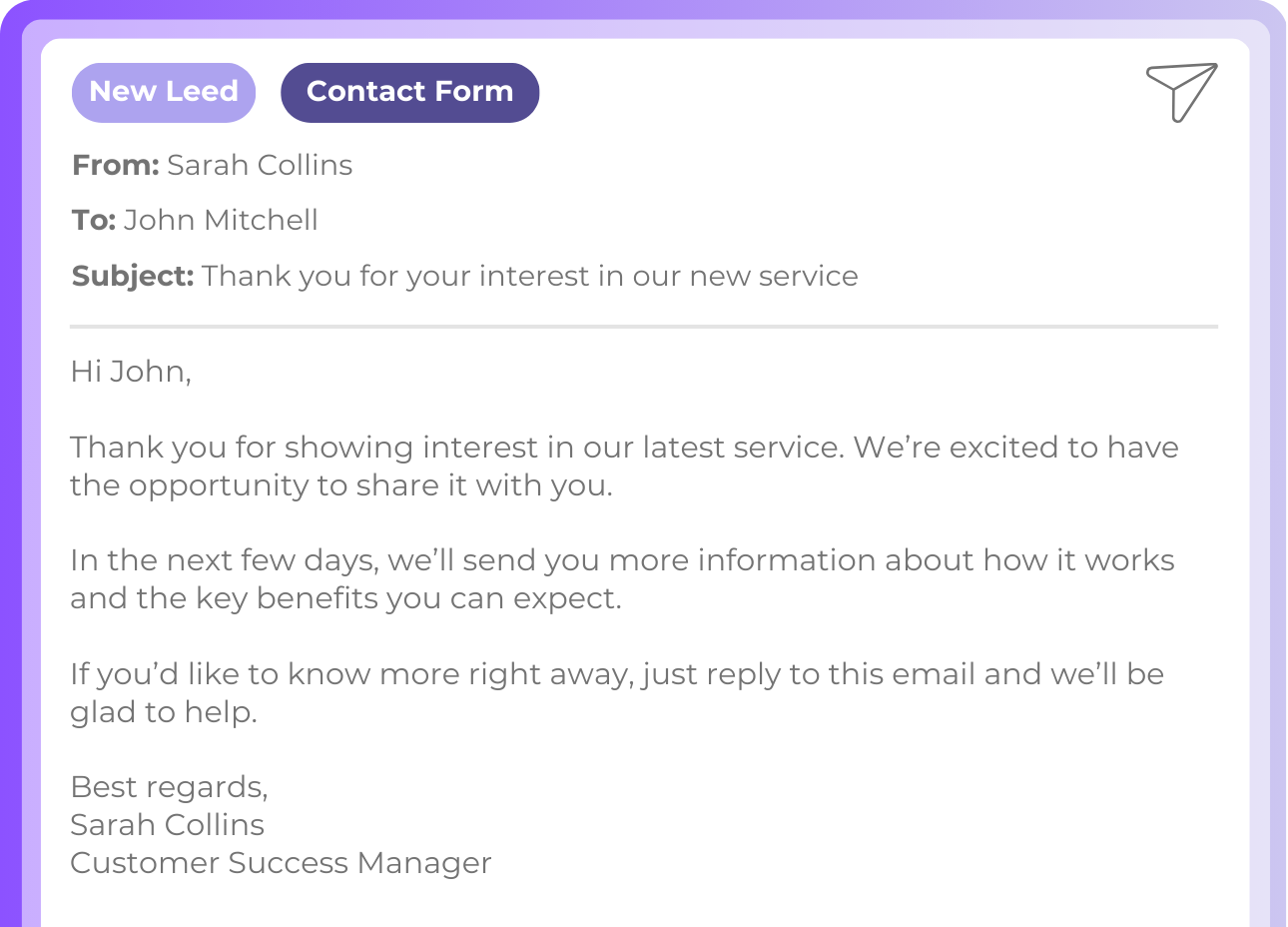Click the Subject field label
Image resolution: width=1288 pixels, height=927 pixels.
tap(133, 276)
